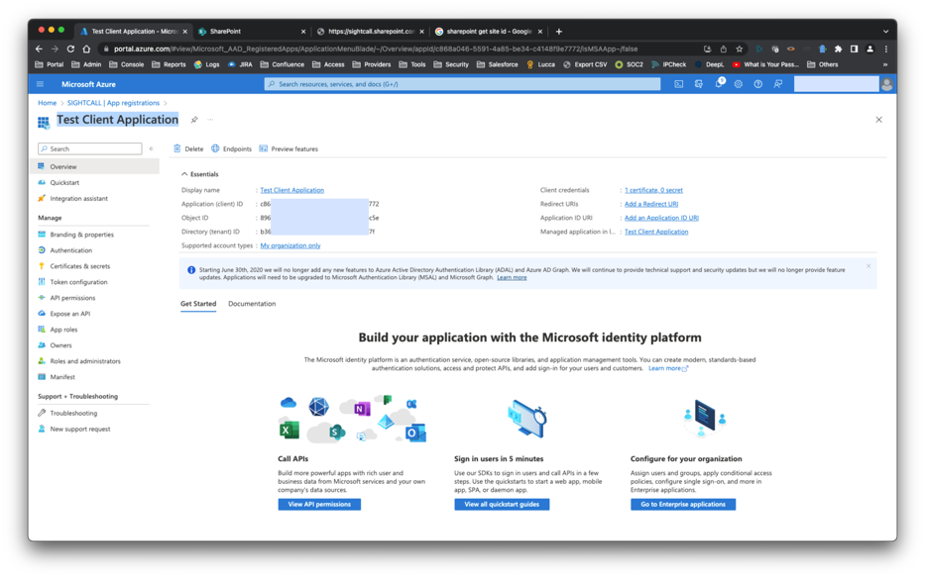Click the Home breadcrumb link

(x=47, y=103)
